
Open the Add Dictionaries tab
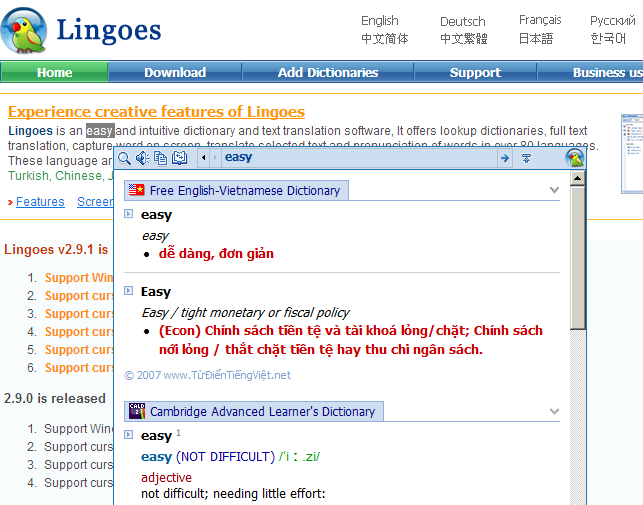coord(328,72)
